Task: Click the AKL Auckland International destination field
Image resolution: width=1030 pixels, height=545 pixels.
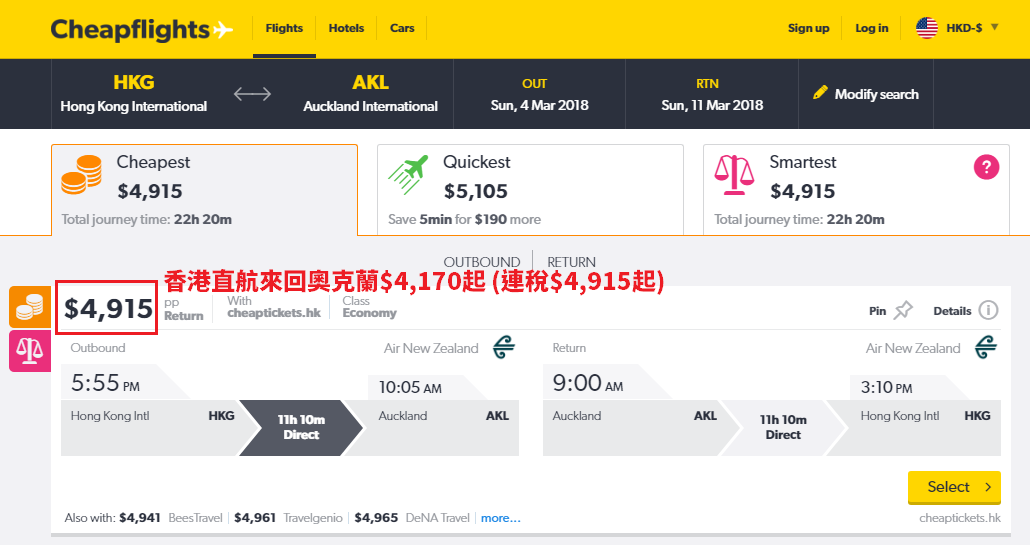Action: coord(370,93)
